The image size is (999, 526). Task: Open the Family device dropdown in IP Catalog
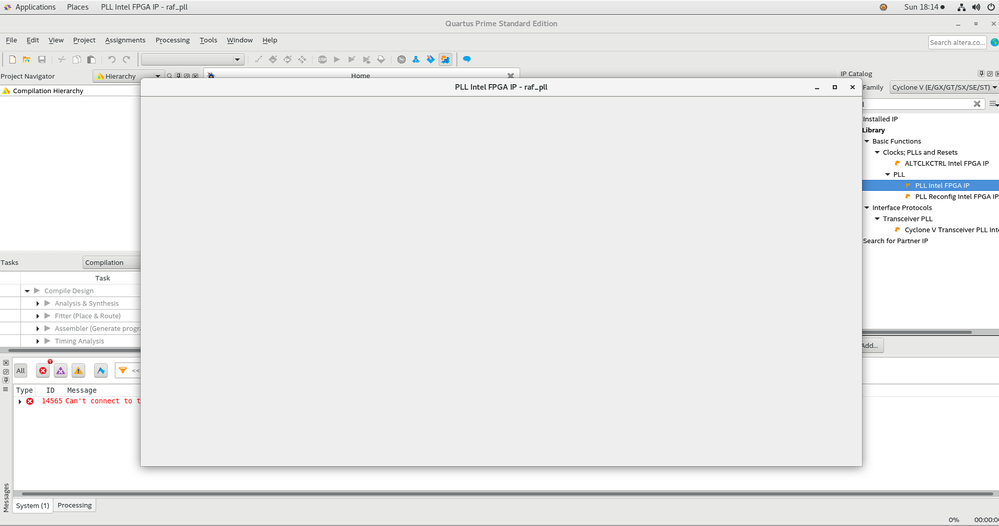pyautogui.click(x=944, y=87)
